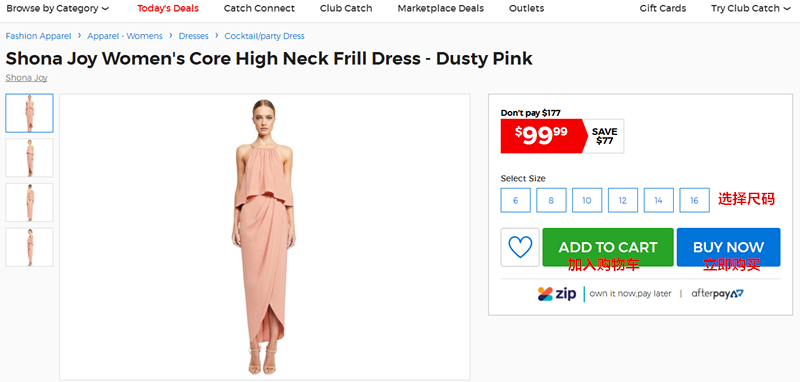Choose size 14 option

click(658, 200)
